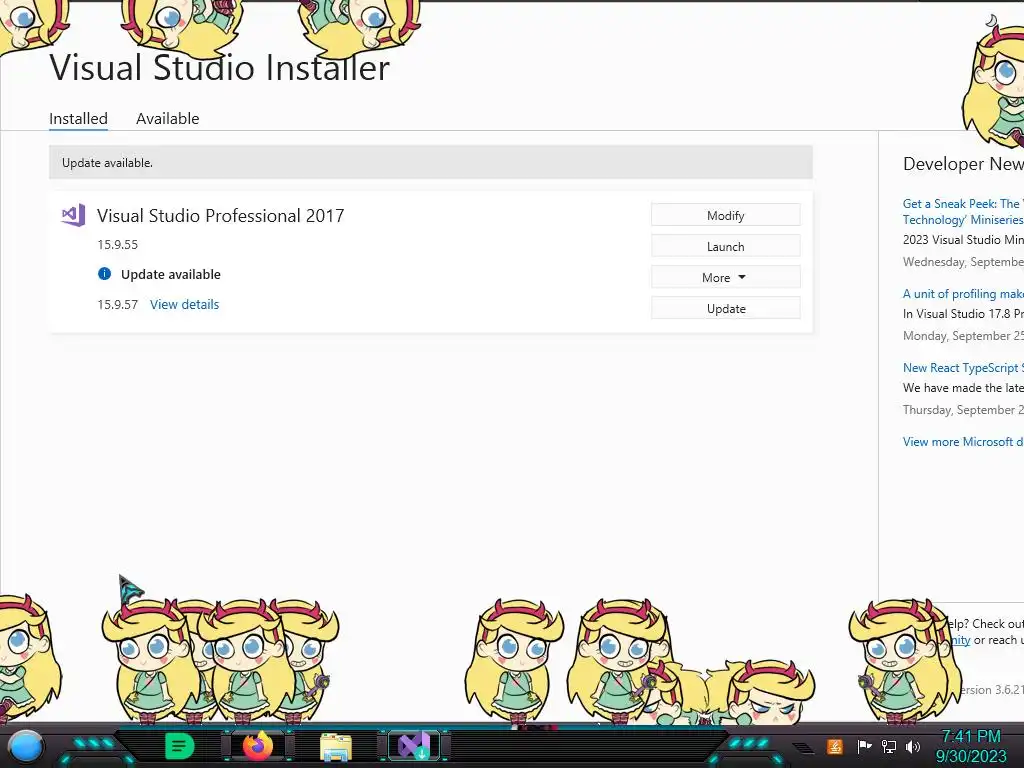Click the Launch button

tap(726, 247)
